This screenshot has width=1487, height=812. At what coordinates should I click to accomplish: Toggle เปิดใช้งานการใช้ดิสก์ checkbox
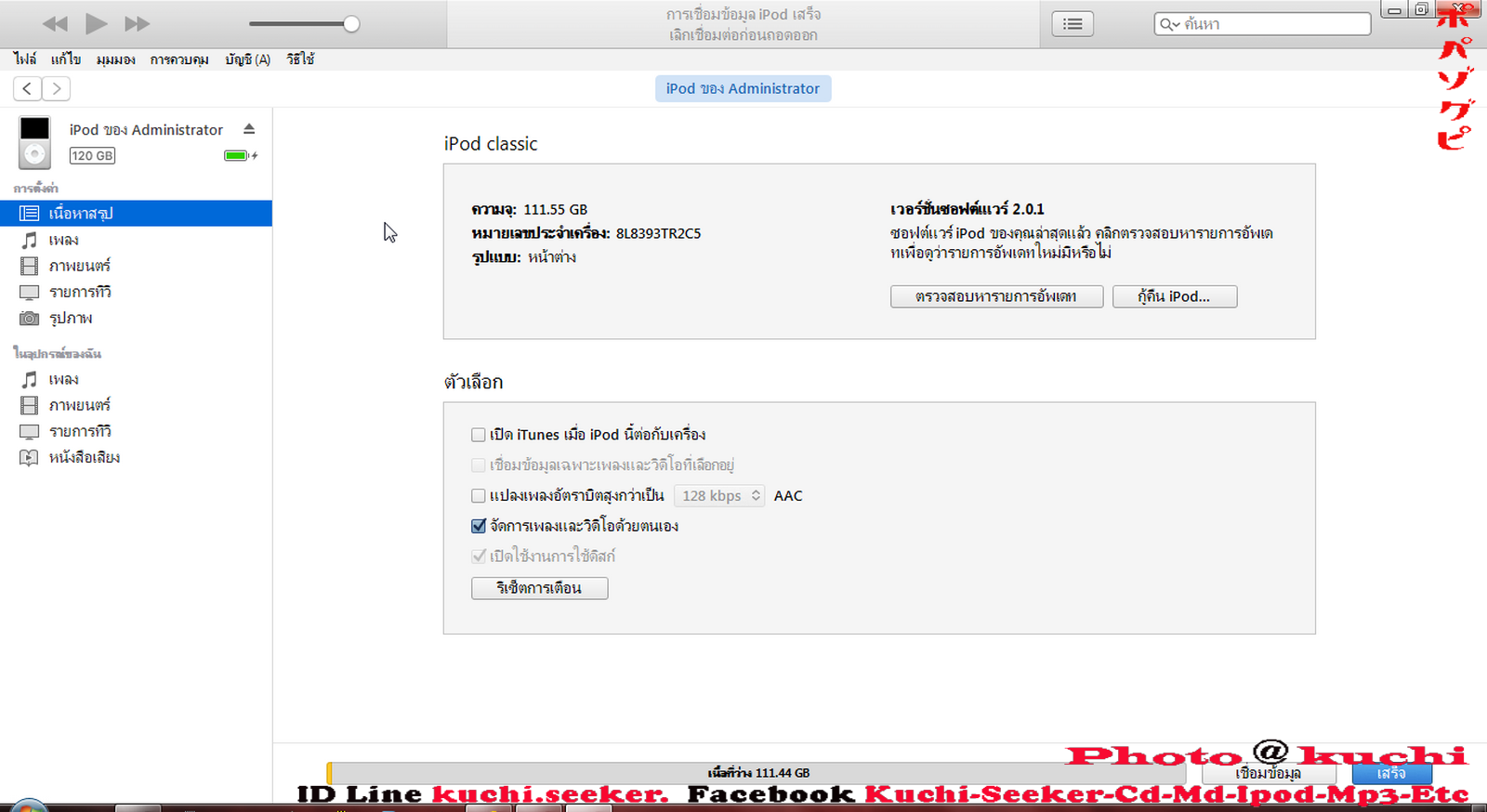tap(479, 557)
